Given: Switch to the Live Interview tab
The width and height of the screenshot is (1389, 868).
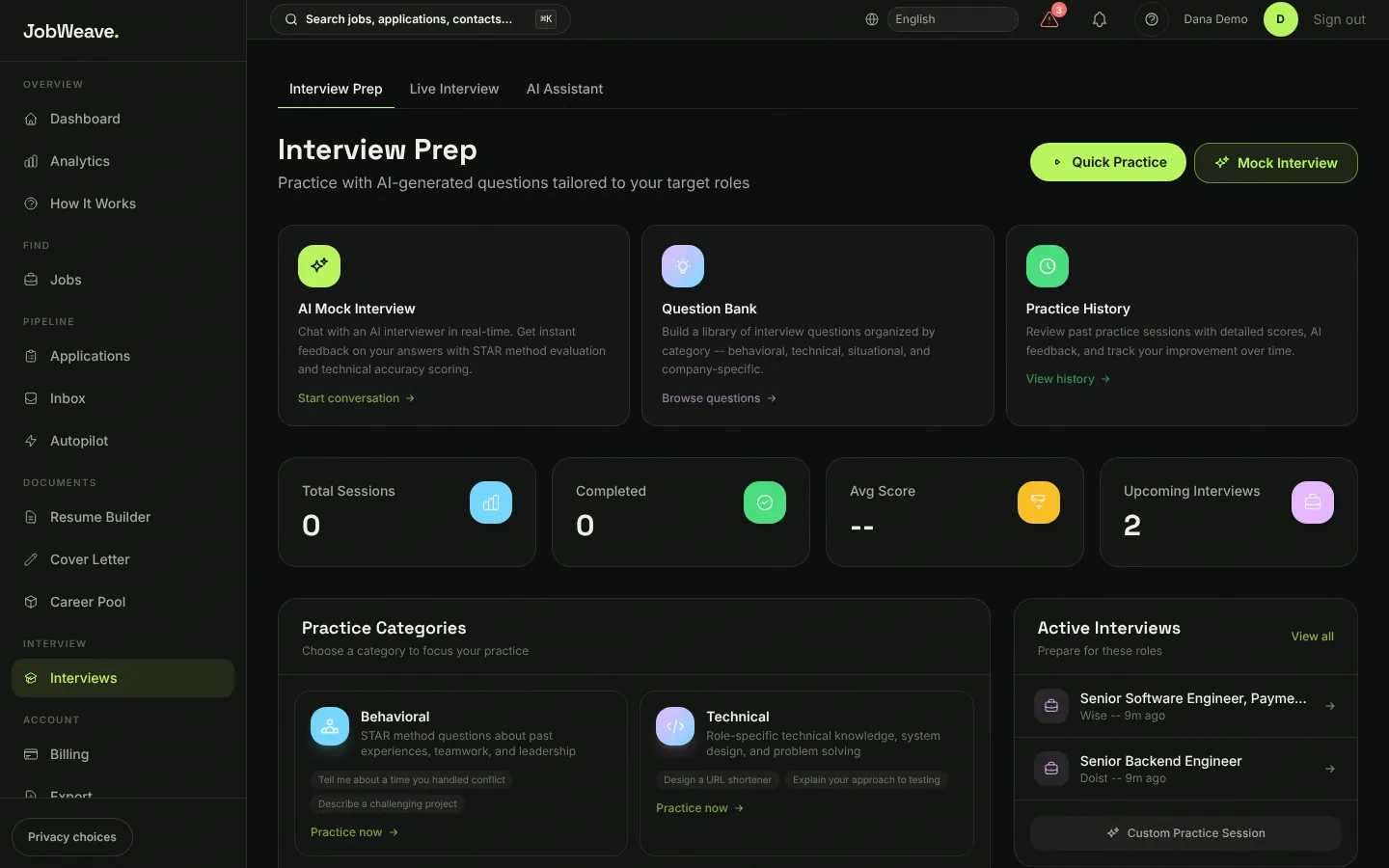Looking at the screenshot, I should tap(454, 89).
